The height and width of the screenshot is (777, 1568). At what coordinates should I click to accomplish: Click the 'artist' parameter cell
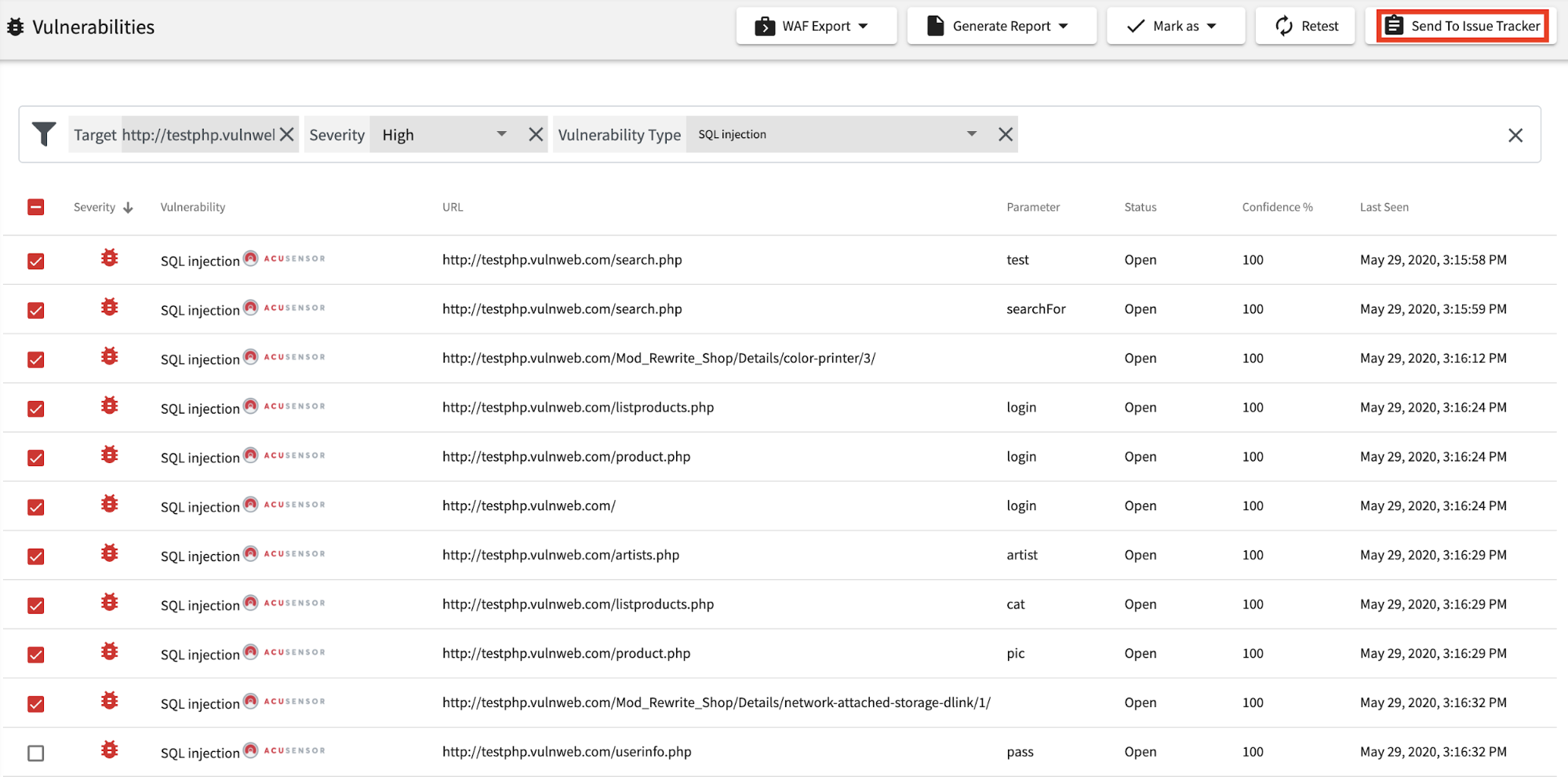(x=1022, y=555)
